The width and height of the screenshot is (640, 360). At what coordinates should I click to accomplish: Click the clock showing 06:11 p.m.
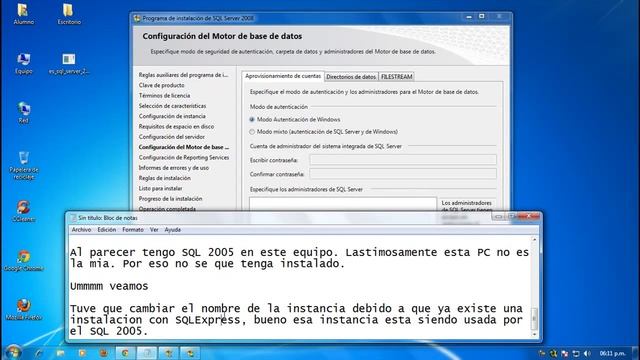[613, 353]
